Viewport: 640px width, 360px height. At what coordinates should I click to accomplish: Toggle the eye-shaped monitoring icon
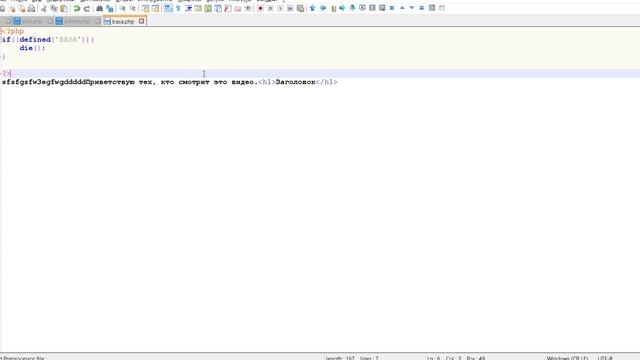click(248, 8)
